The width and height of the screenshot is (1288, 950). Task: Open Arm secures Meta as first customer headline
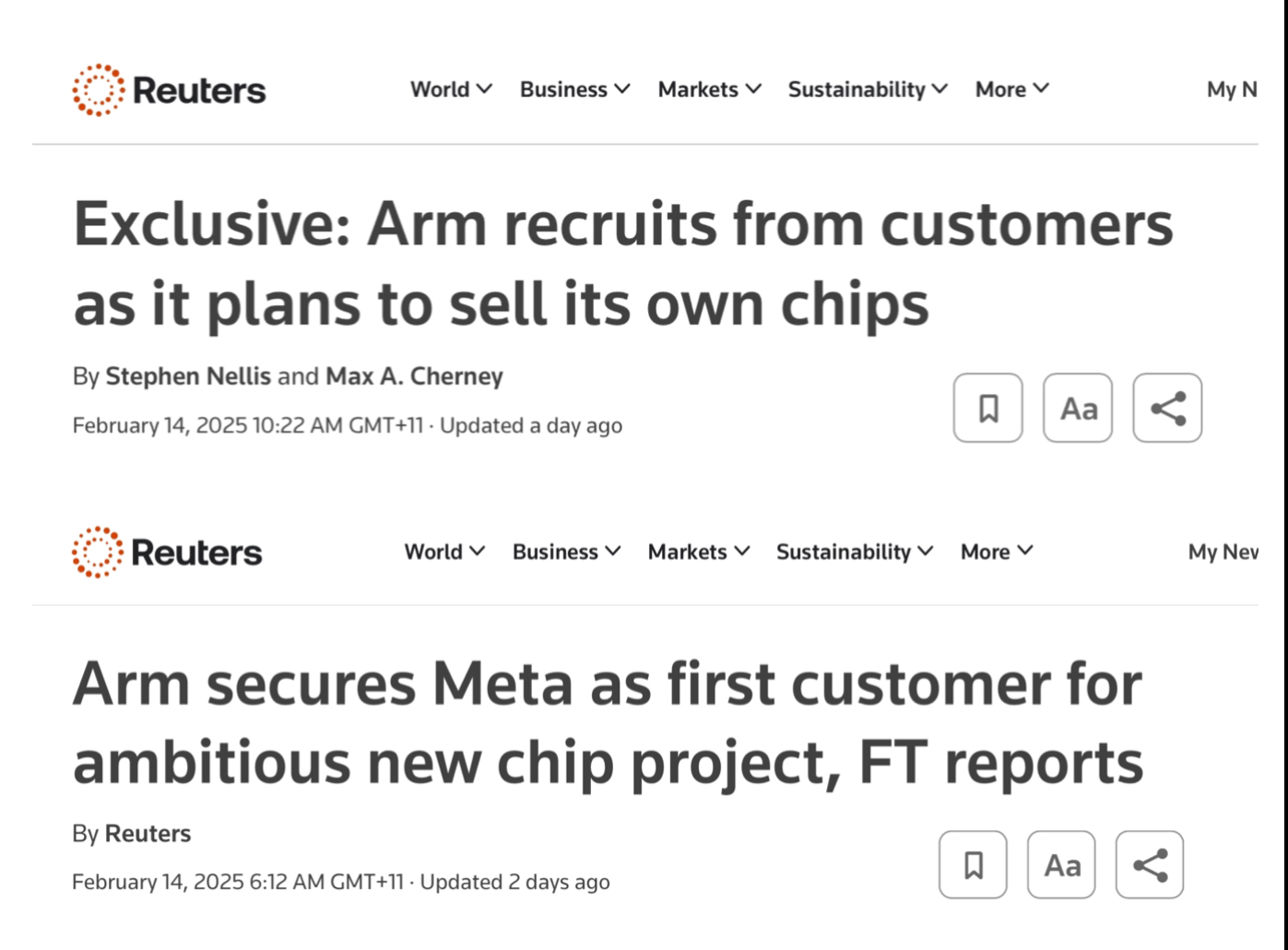tap(608, 723)
